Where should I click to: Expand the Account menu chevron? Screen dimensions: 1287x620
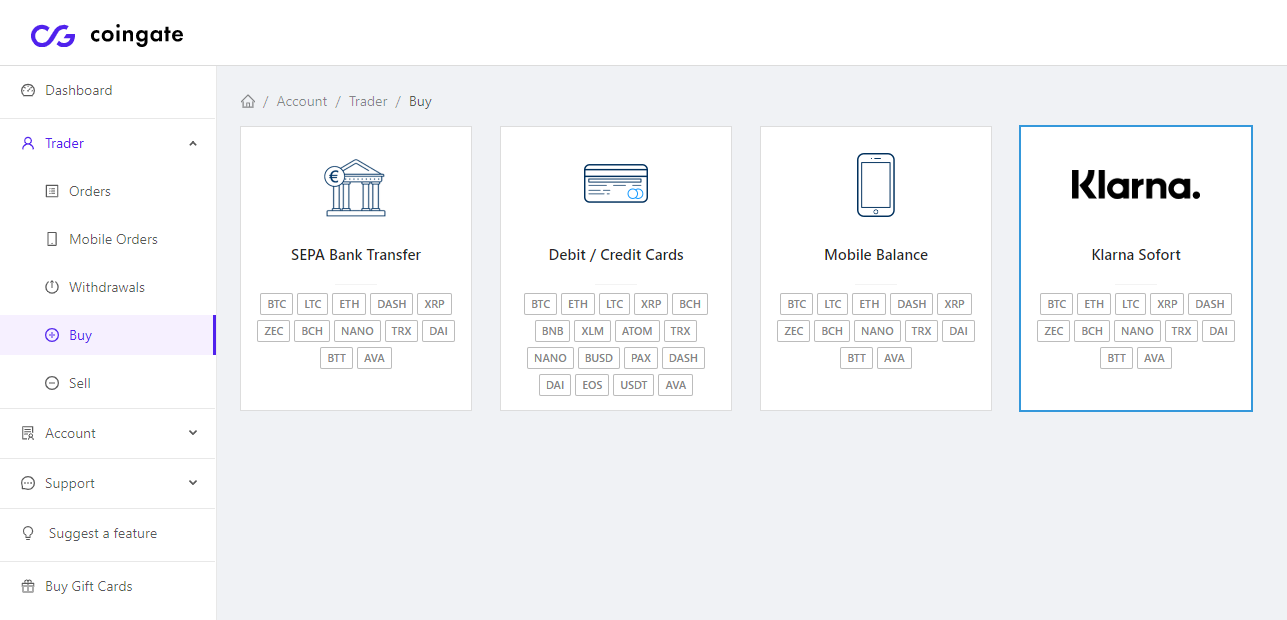pos(193,433)
